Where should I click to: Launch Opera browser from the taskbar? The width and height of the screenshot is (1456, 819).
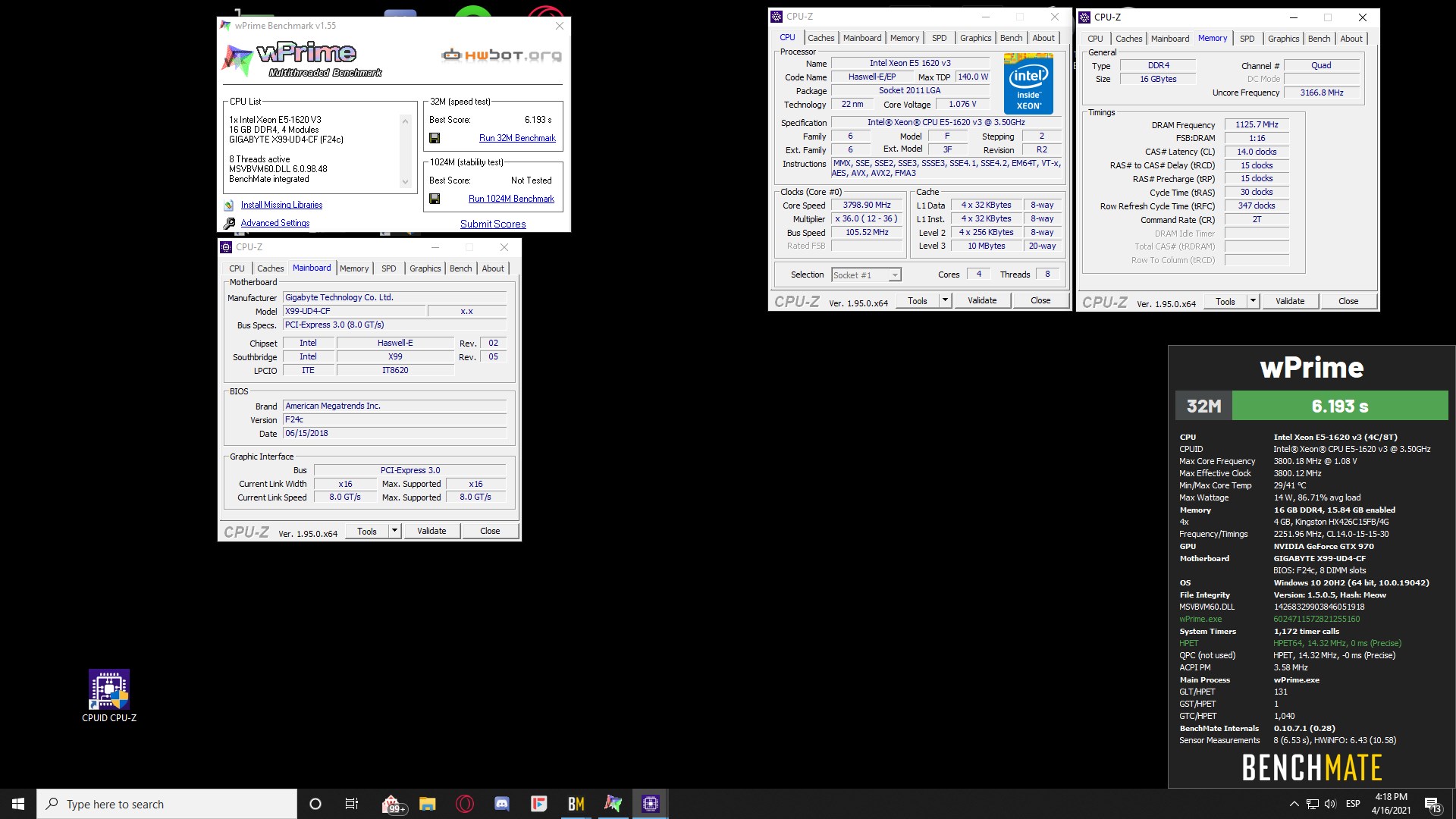[x=465, y=804]
